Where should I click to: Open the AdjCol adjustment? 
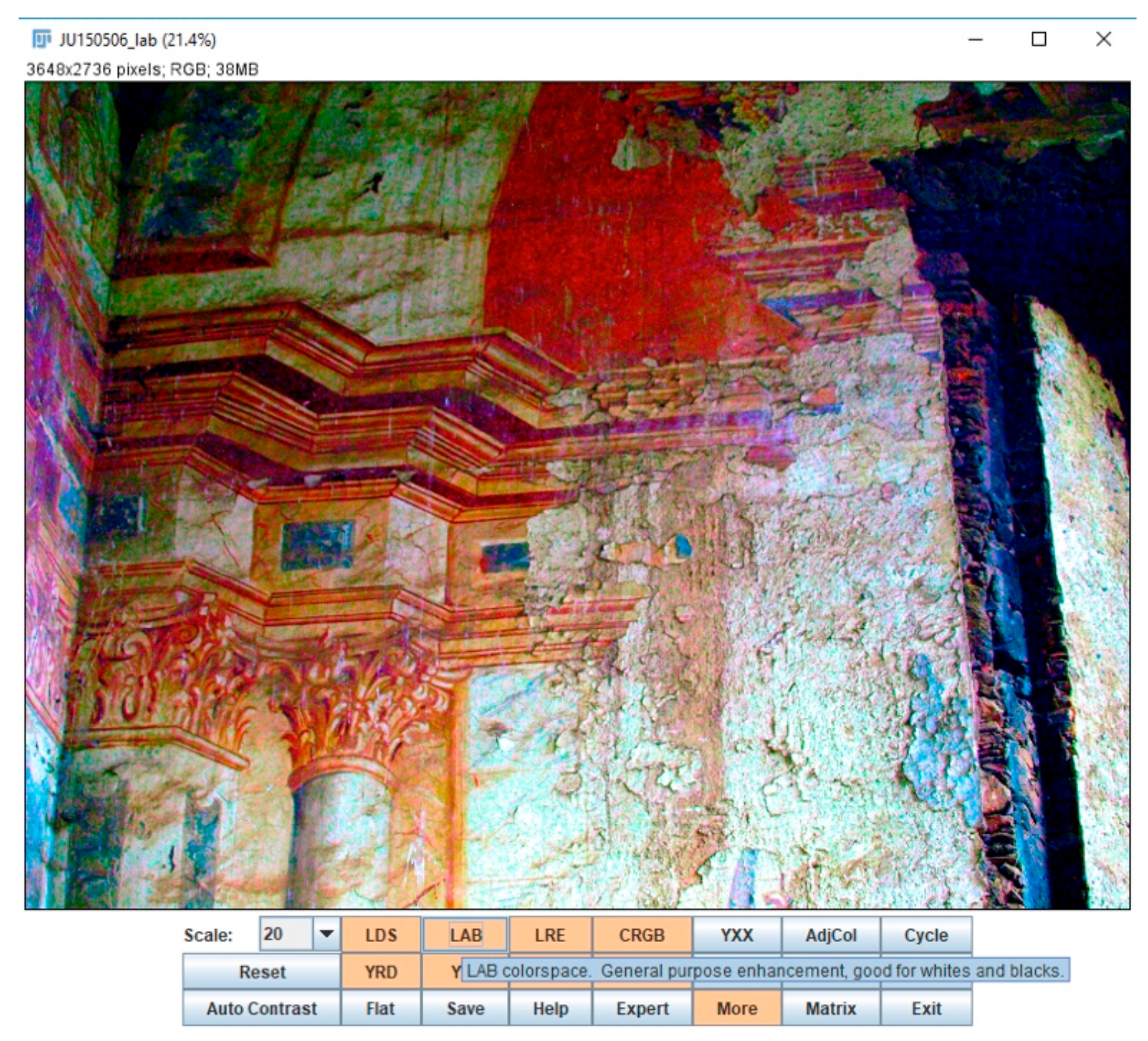click(x=830, y=935)
